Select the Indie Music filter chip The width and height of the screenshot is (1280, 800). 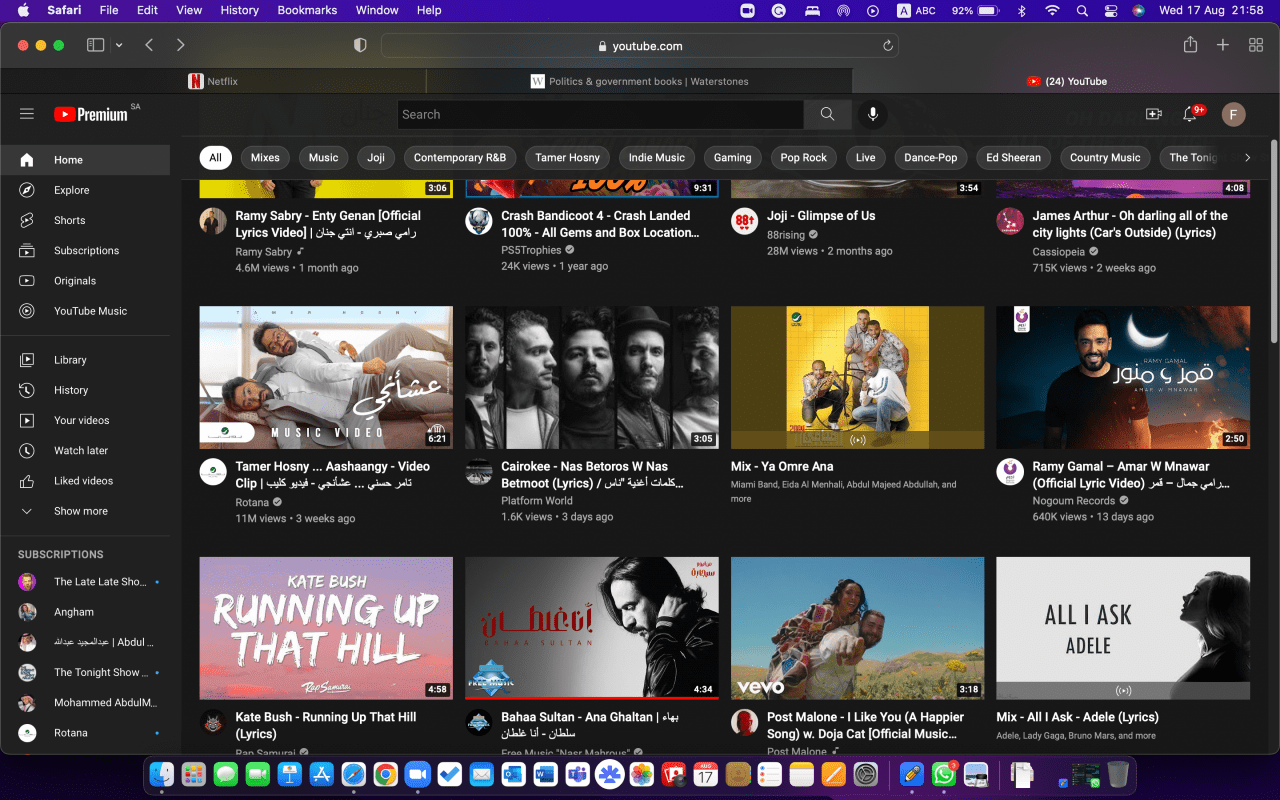(657, 157)
